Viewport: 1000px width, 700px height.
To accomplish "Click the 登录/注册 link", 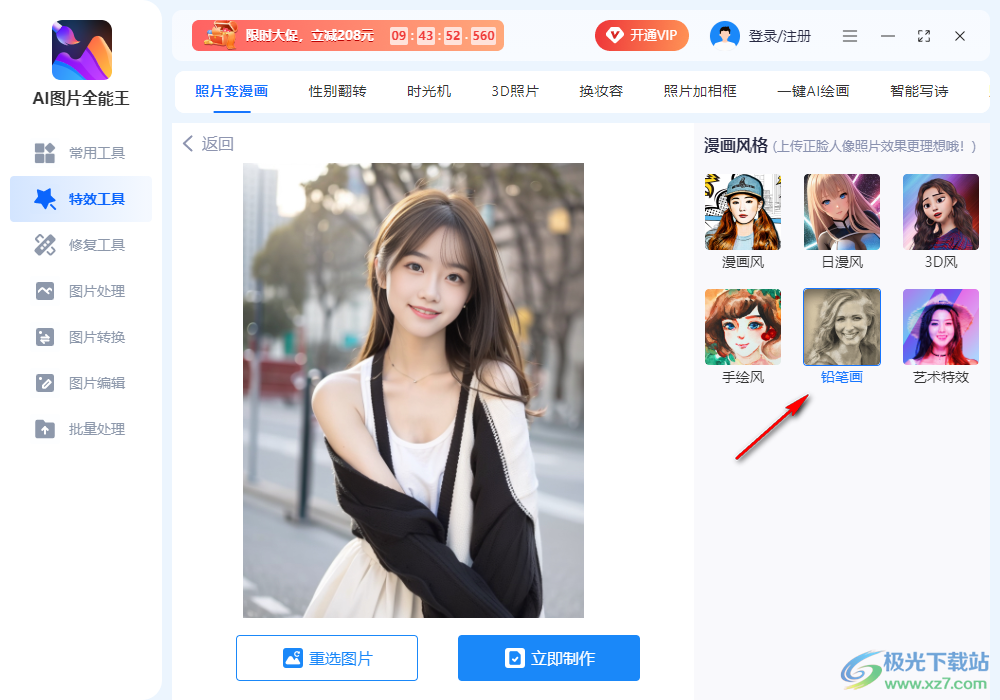I will [782, 34].
